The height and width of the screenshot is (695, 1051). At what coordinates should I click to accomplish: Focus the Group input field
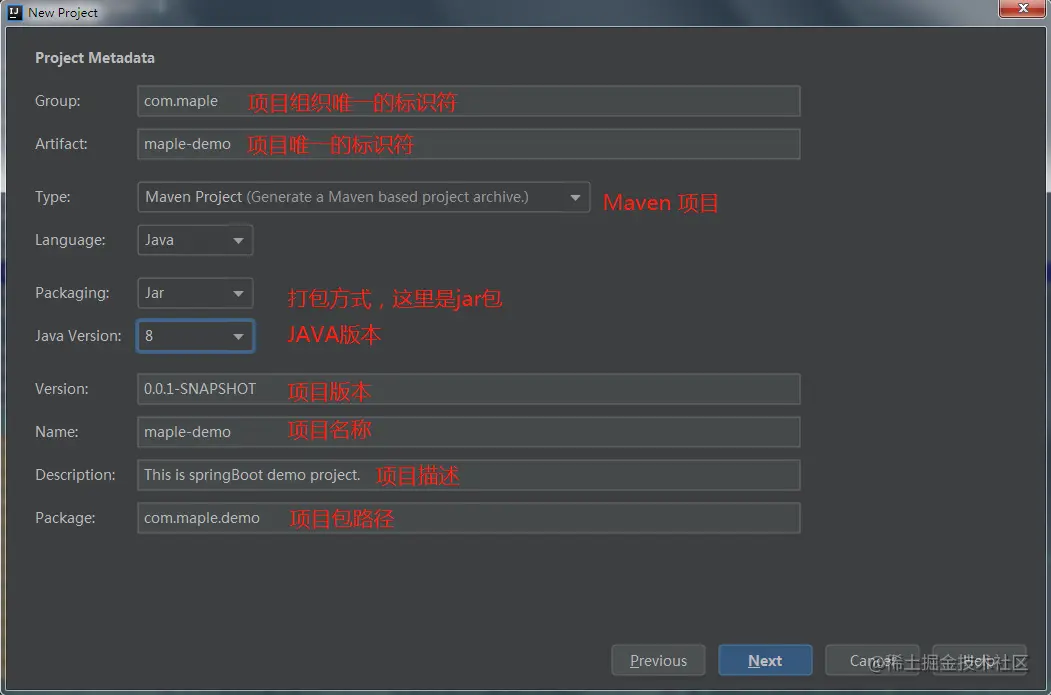pyautogui.click(x=469, y=101)
